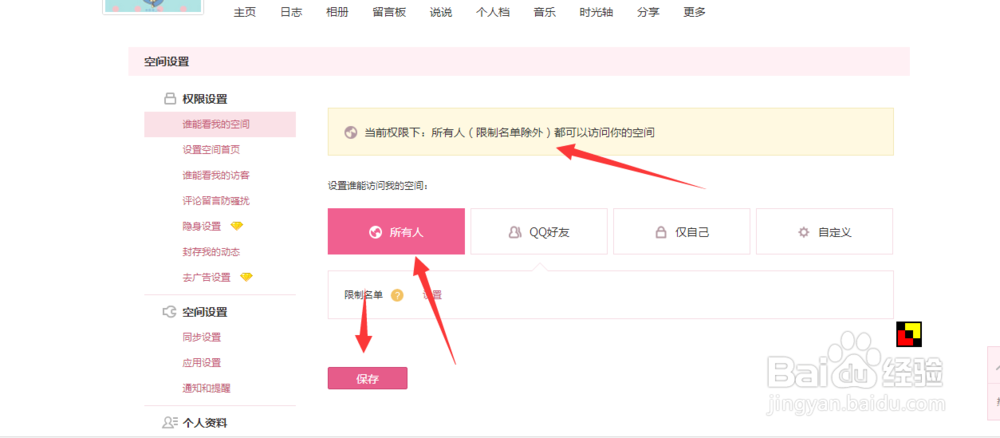Viewport: 1000px width, 438px height.
Task: Open 通知和提醒 settings
Action: click(206, 388)
